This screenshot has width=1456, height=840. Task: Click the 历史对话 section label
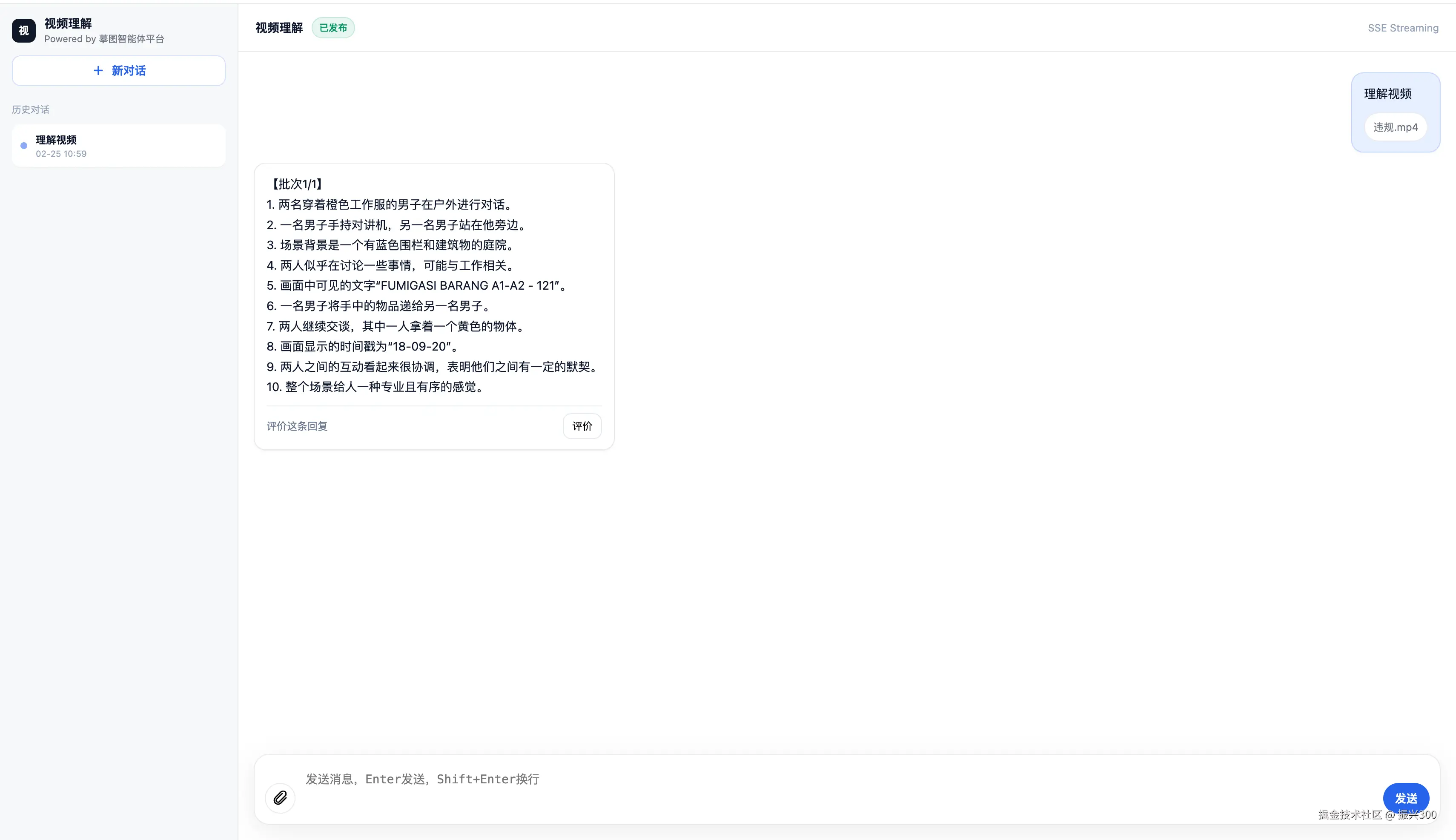coord(31,109)
